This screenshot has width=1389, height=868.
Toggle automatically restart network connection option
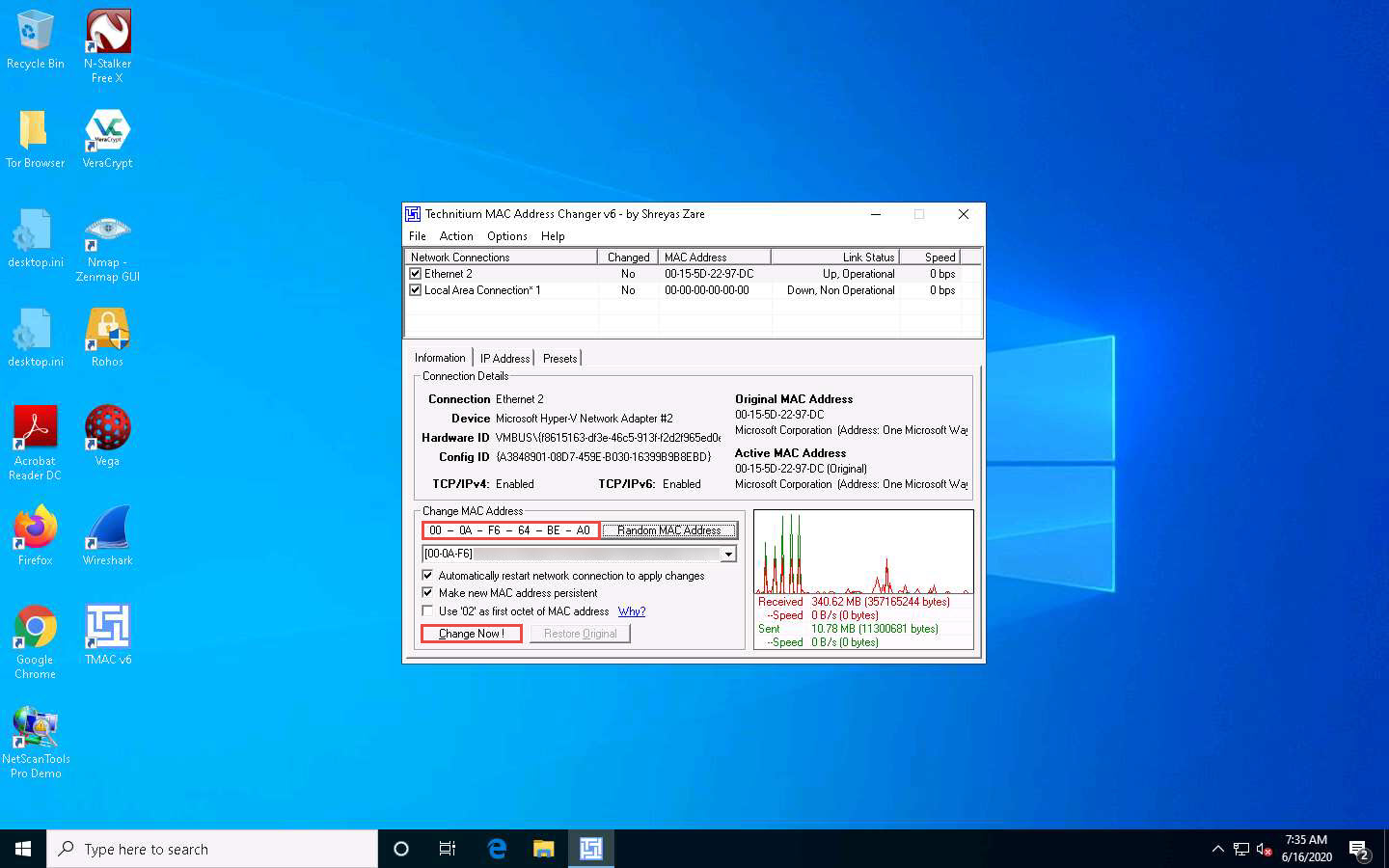pos(428,576)
